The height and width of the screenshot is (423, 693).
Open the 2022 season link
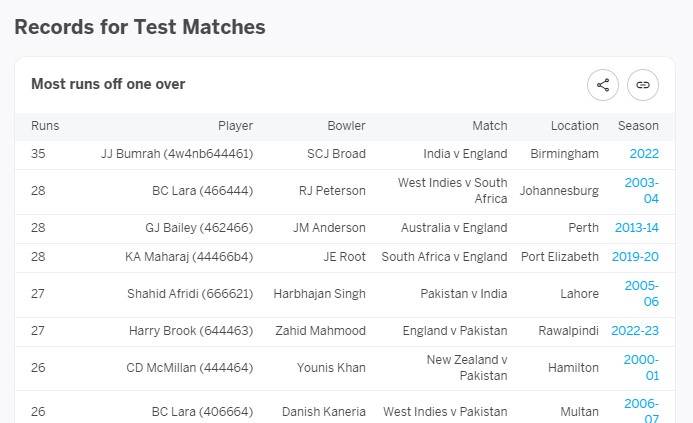click(644, 154)
